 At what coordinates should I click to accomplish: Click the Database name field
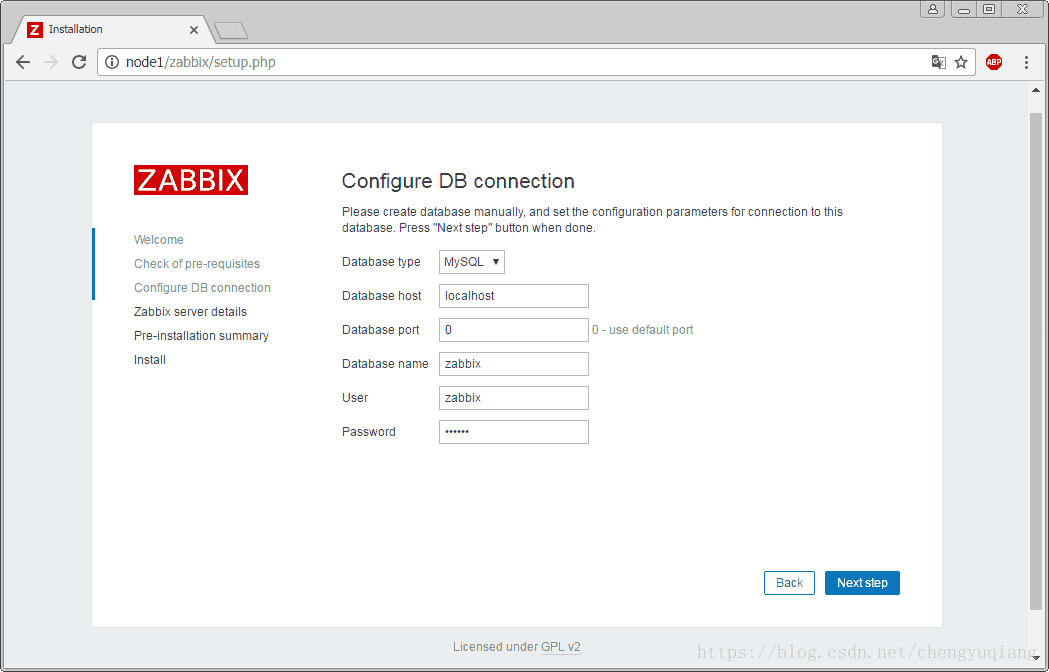point(514,364)
